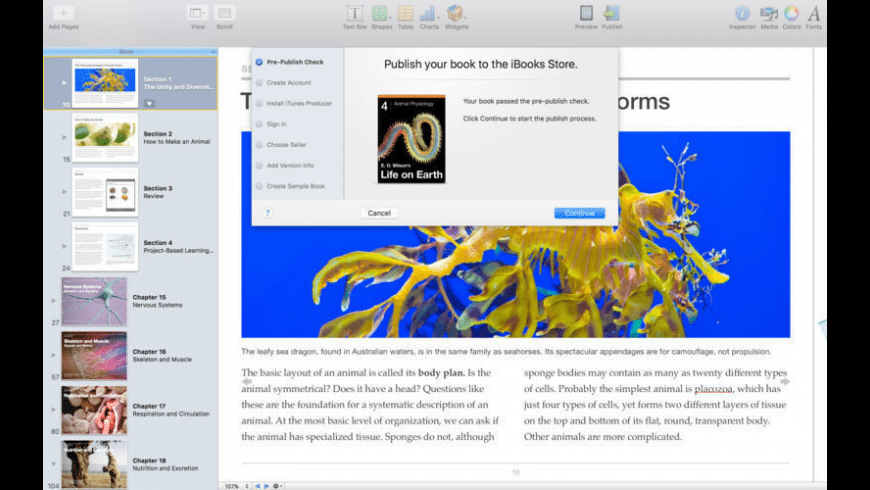Select Pre-Publish Check step
Viewport: 870px width, 490px height.
tap(290, 62)
